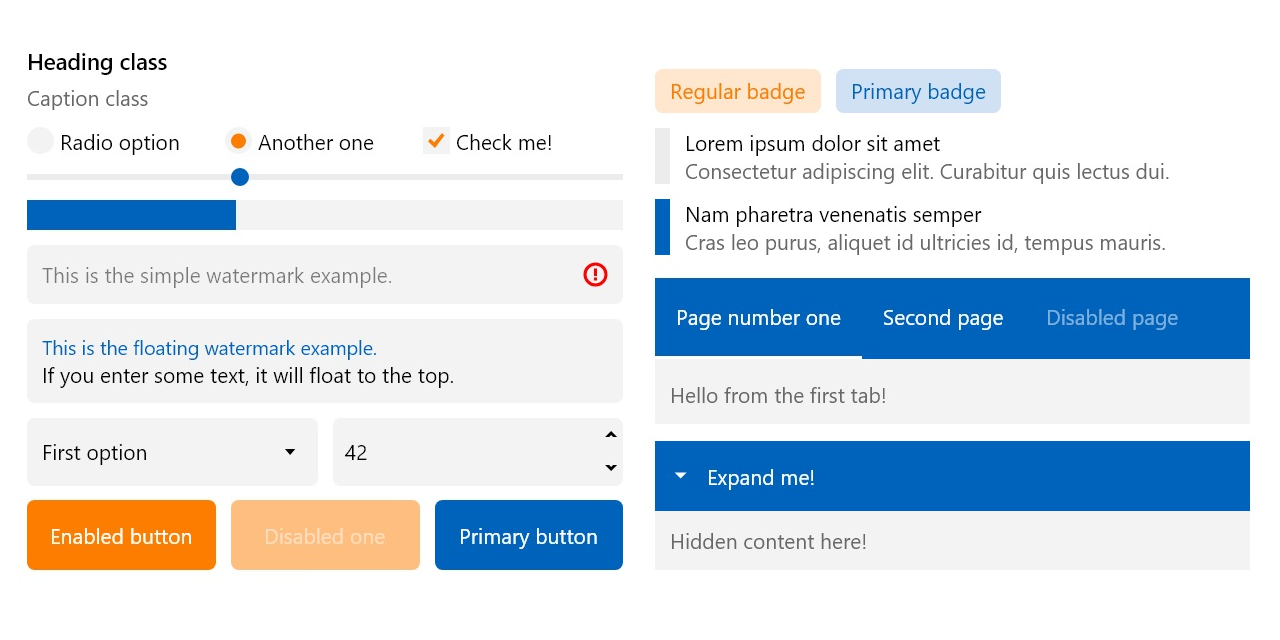Screen dimensions: 1280x640
Task: Select the 'Lorem ipsum dolor sit amet' item
Action: [x=925, y=157]
